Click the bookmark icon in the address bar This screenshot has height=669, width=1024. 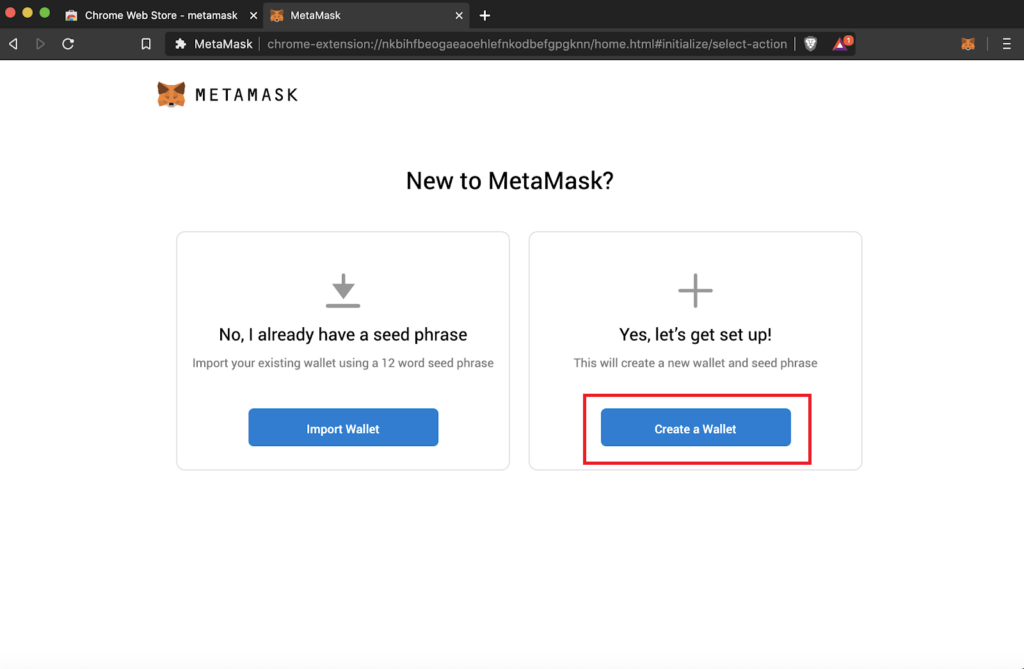pos(145,44)
